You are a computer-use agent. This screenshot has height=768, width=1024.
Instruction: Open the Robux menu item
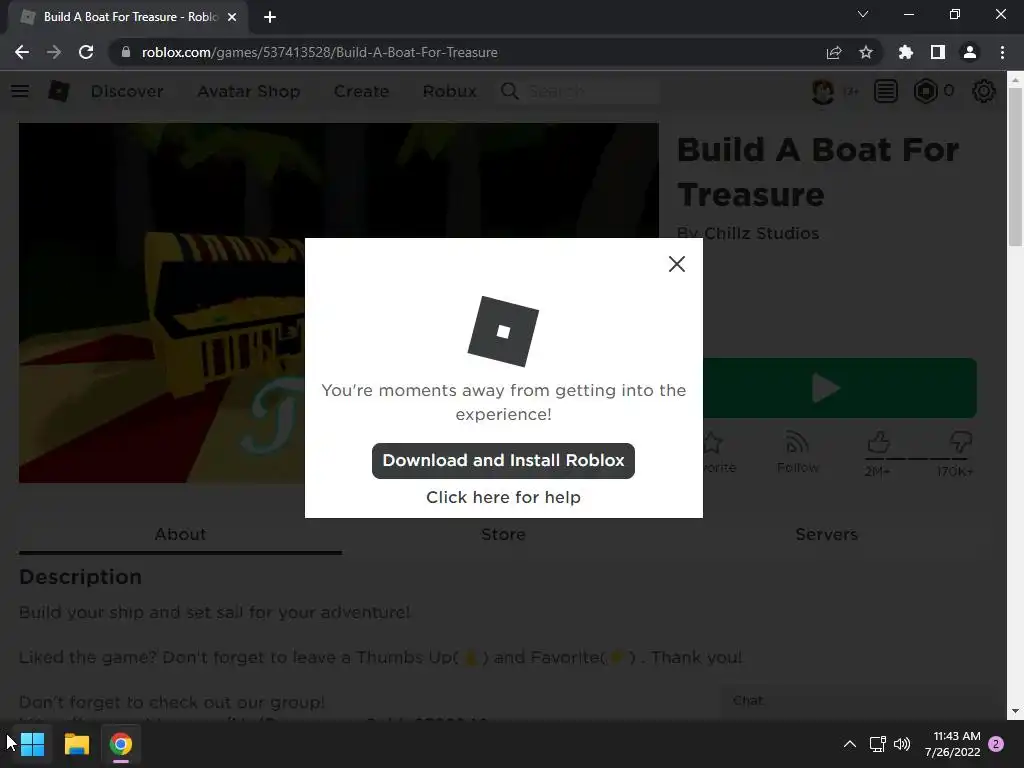(x=449, y=91)
